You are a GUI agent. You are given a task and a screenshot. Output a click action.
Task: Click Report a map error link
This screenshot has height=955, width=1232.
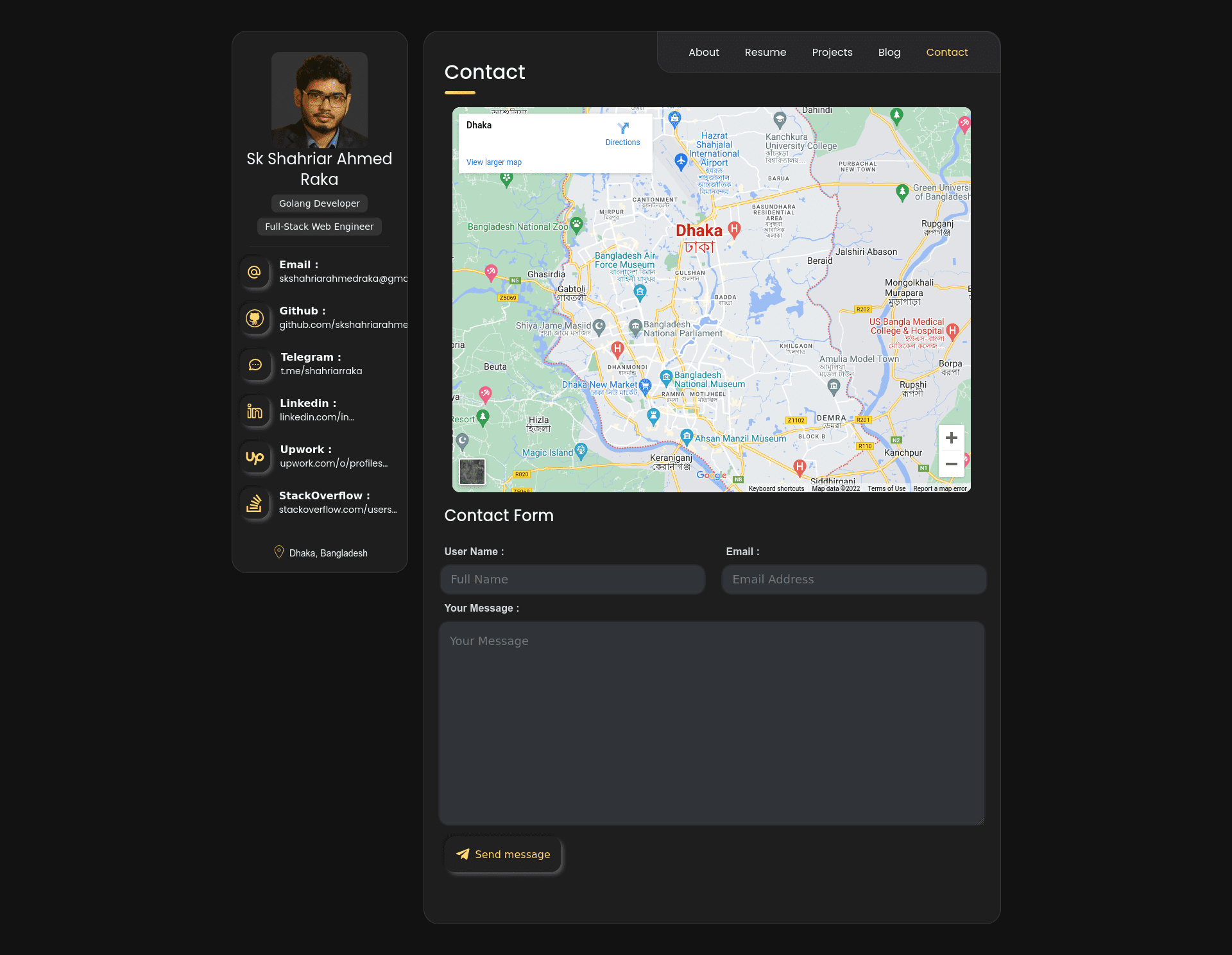point(940,488)
